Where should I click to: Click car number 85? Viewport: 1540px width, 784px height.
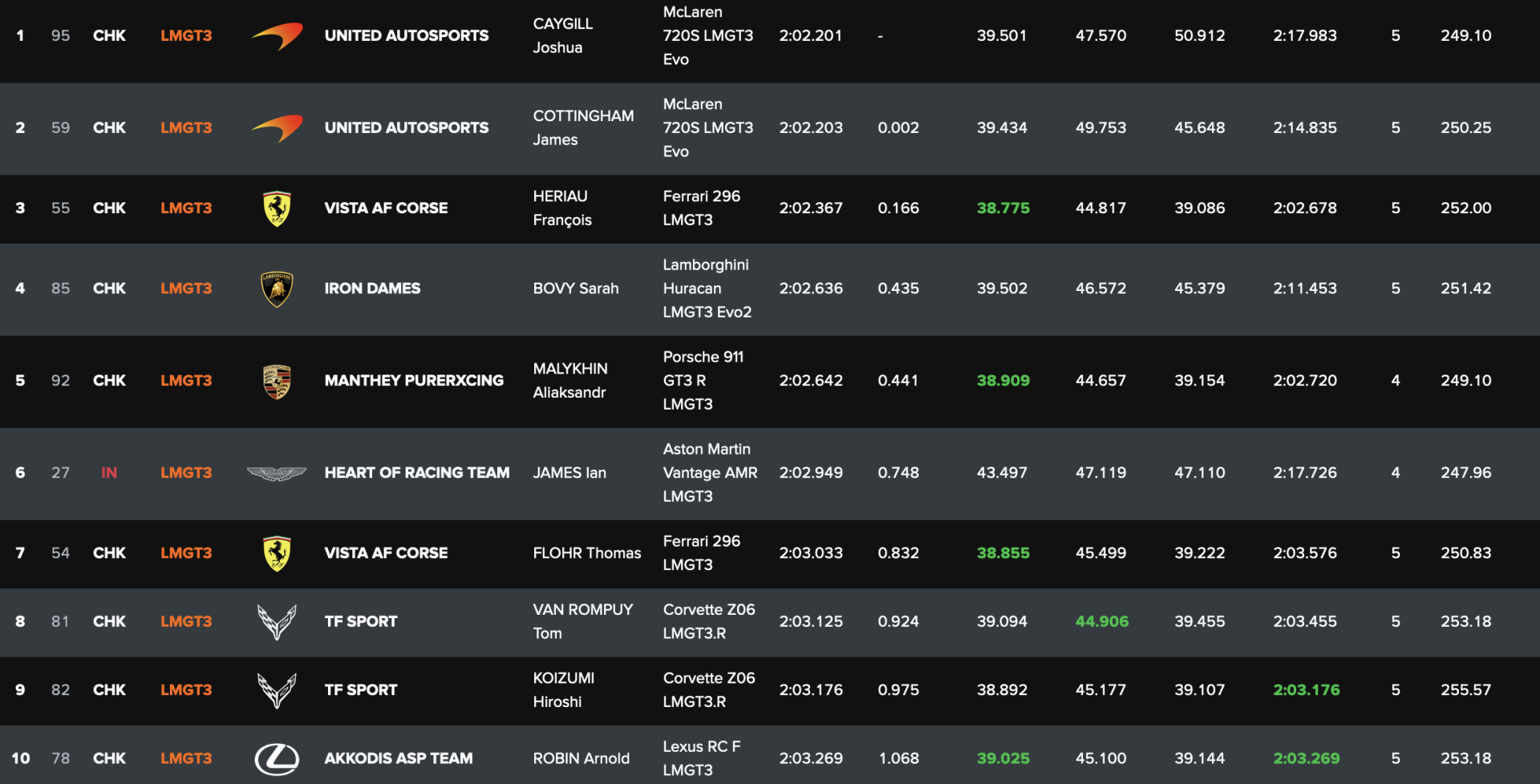(60, 289)
